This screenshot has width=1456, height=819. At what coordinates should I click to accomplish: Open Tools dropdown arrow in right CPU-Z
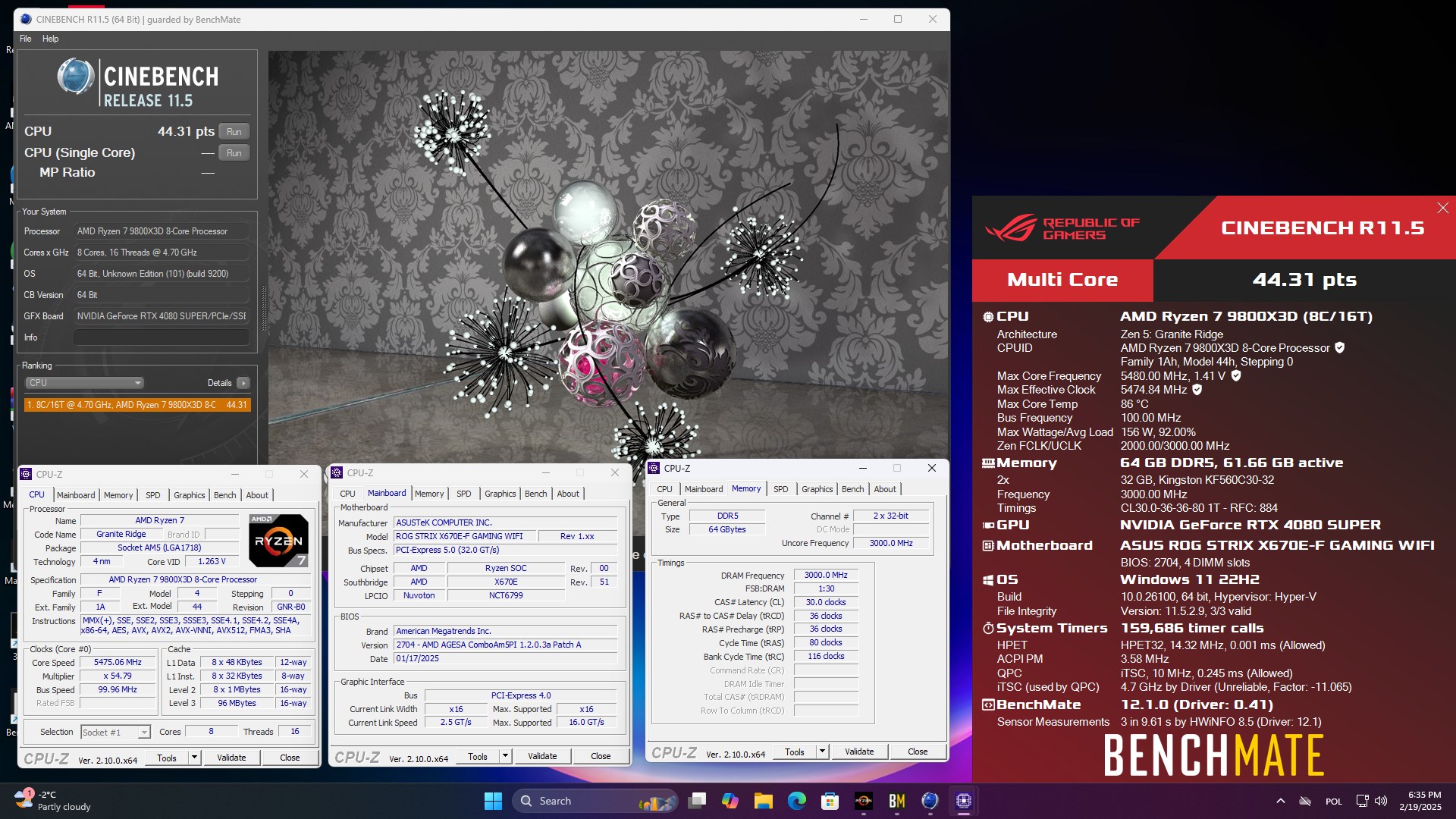[822, 752]
